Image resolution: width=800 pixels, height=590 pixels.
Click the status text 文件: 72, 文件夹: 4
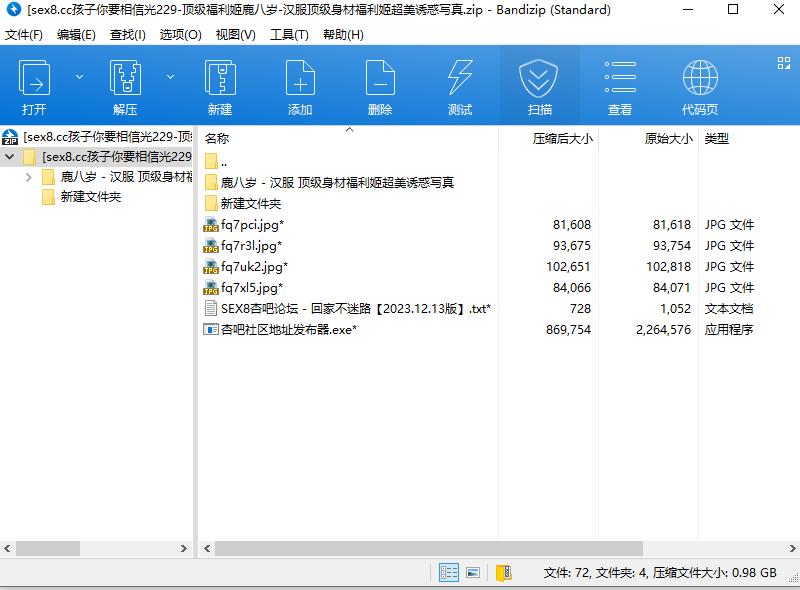pyautogui.click(x=595, y=573)
